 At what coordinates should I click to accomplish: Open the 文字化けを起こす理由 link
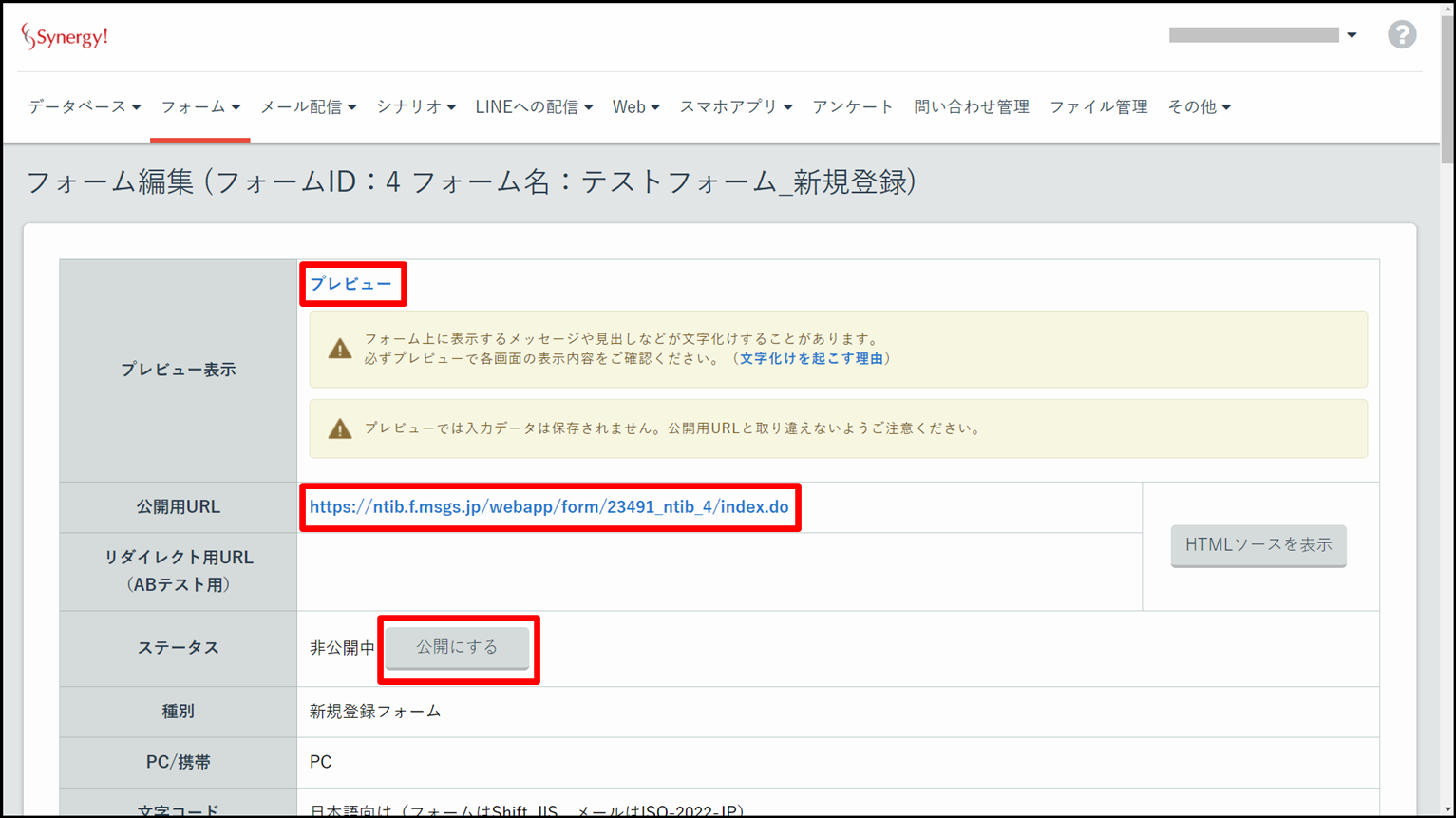811,358
